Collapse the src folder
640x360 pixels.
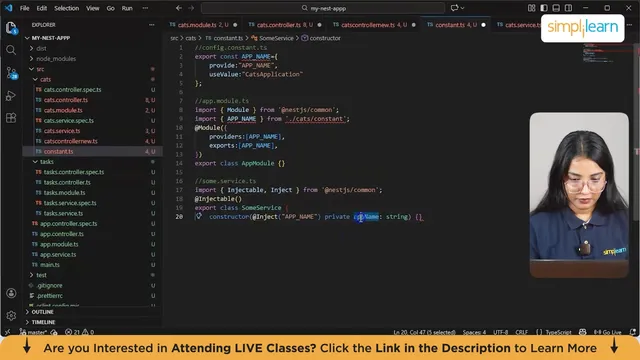coord(32,69)
